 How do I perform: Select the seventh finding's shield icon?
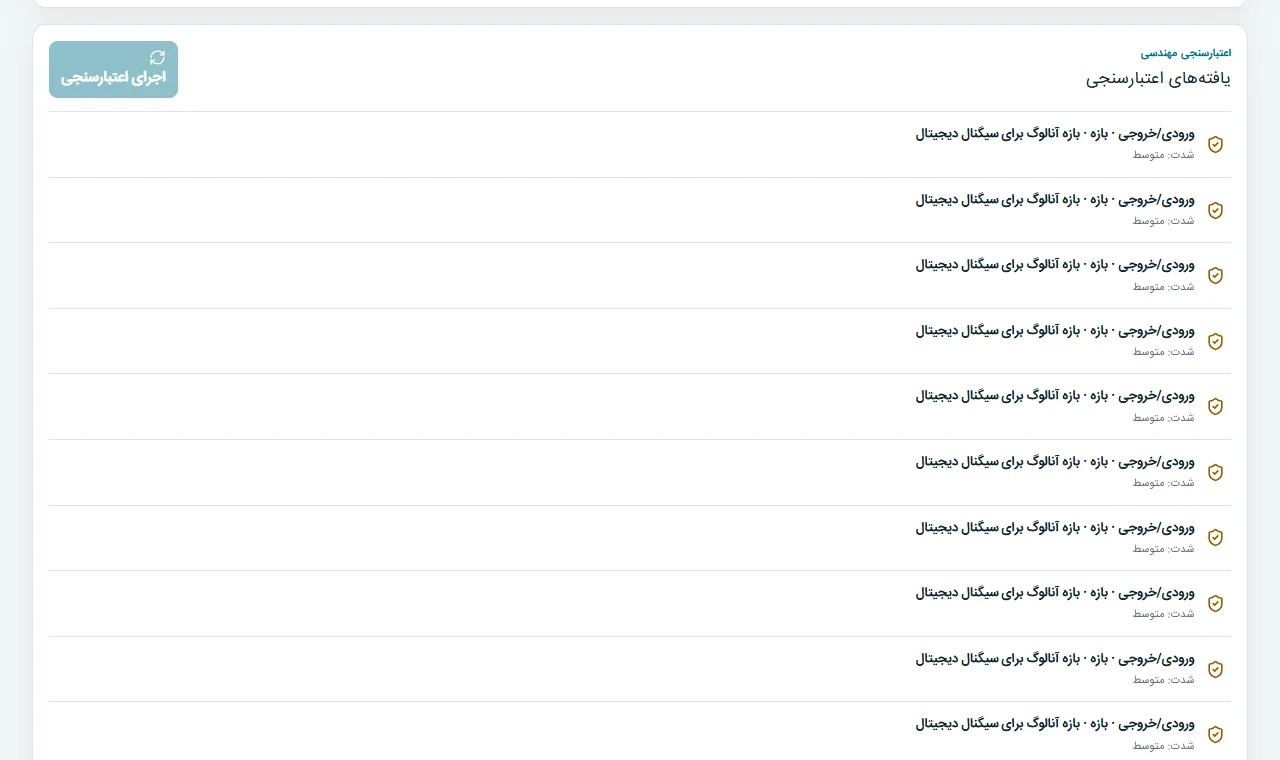tap(1215, 538)
